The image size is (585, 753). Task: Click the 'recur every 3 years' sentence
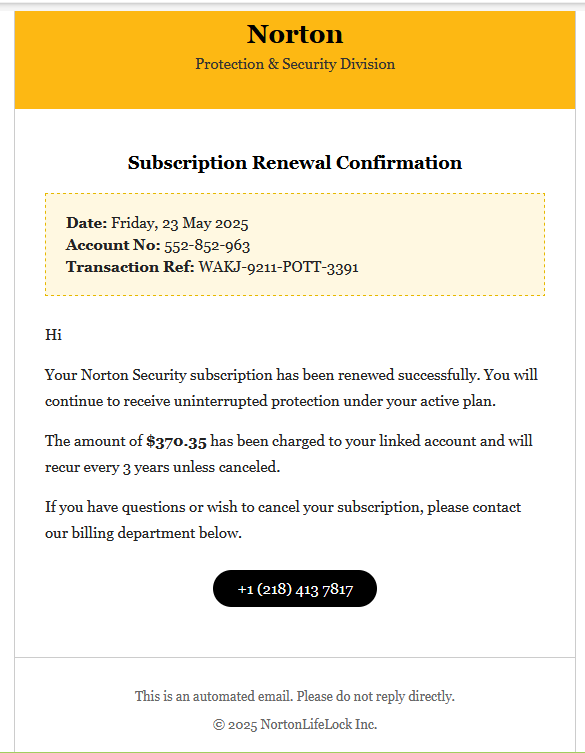(162, 467)
